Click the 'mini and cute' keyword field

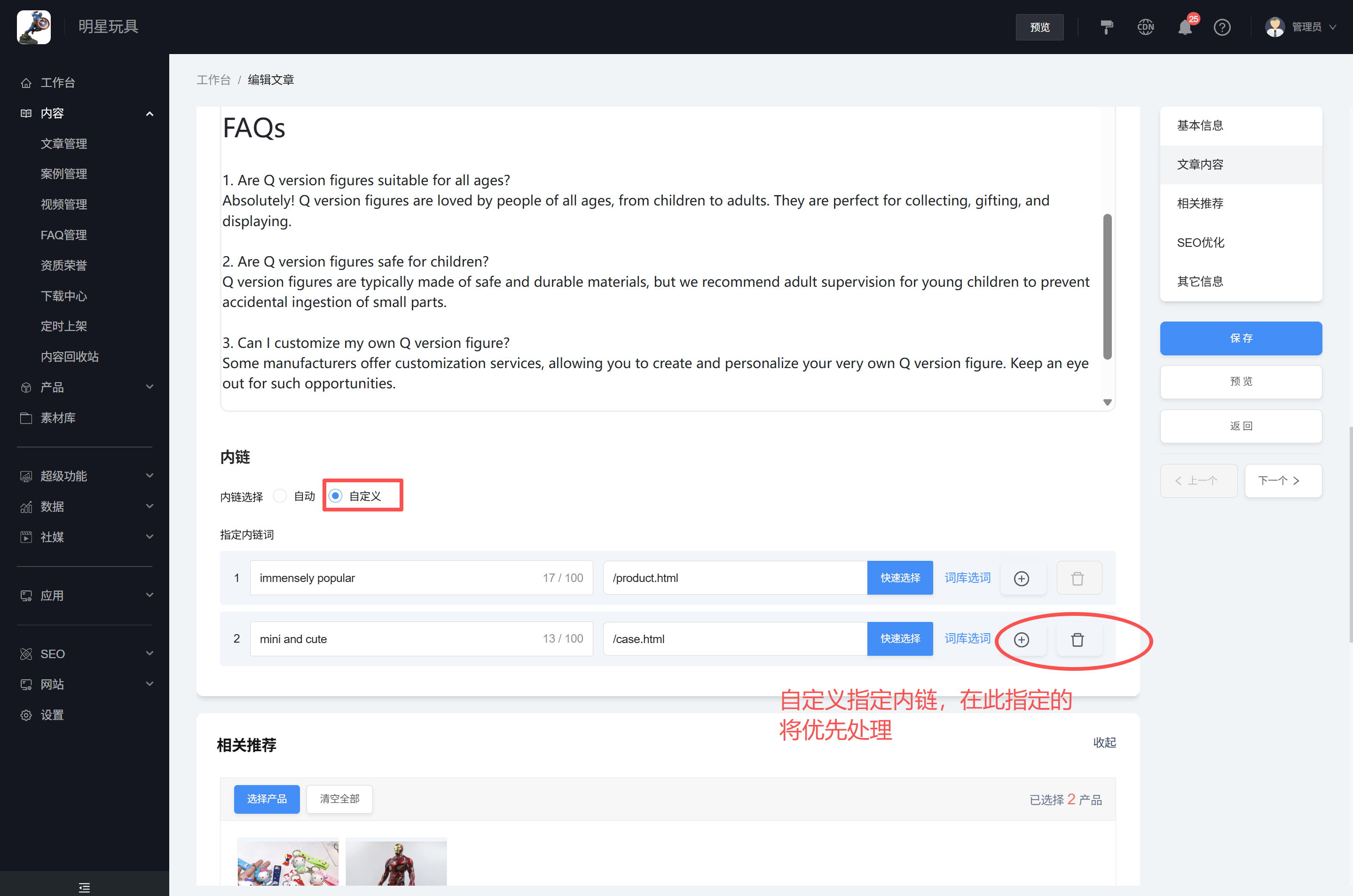tap(394, 639)
